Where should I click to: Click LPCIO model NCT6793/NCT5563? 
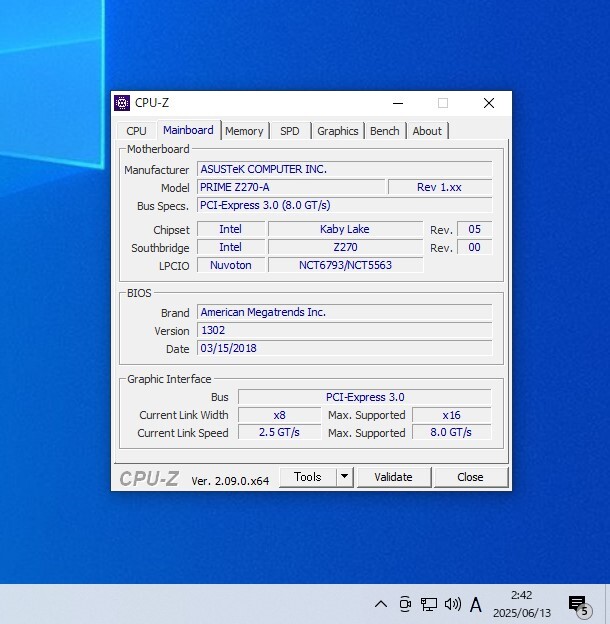[345, 265]
